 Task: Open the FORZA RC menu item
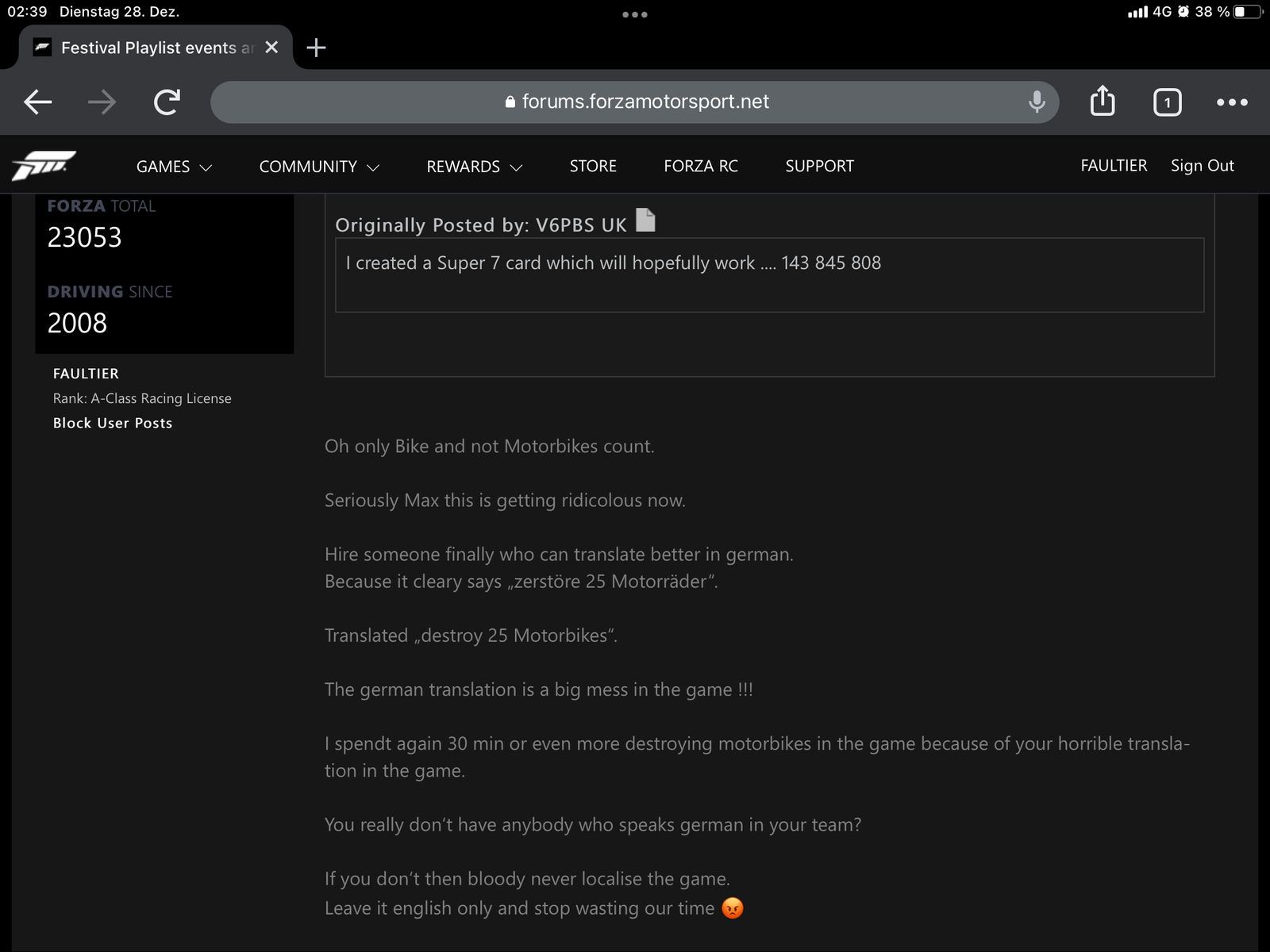tap(701, 166)
